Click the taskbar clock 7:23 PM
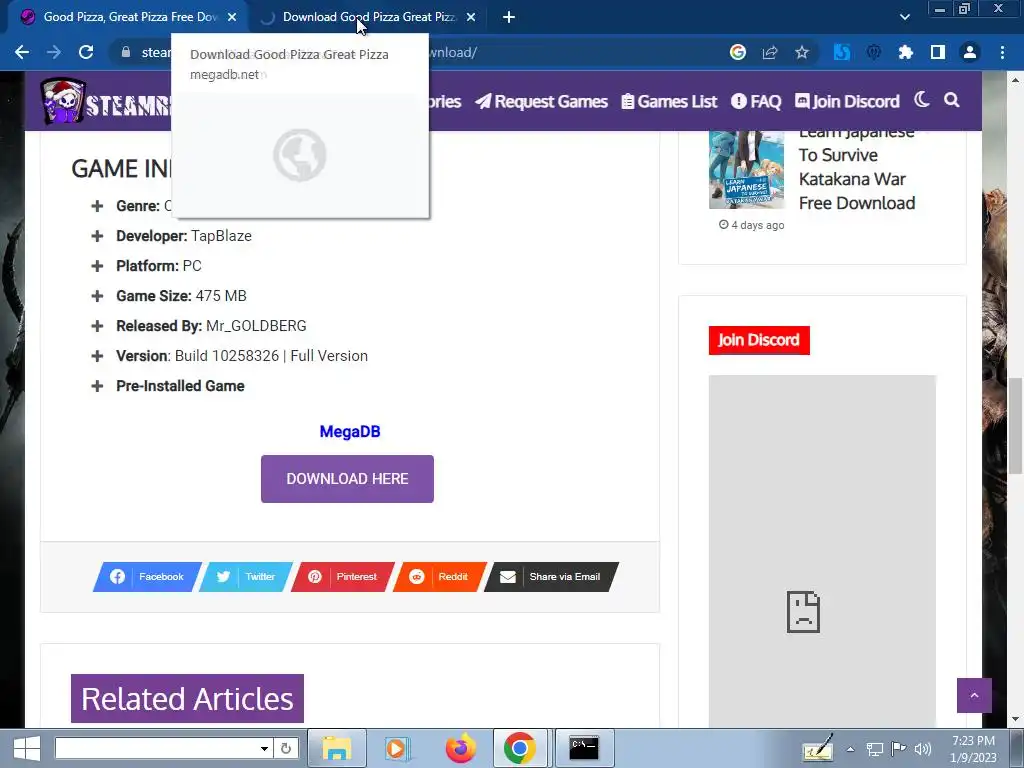The height and width of the screenshot is (768, 1024). 973,741
